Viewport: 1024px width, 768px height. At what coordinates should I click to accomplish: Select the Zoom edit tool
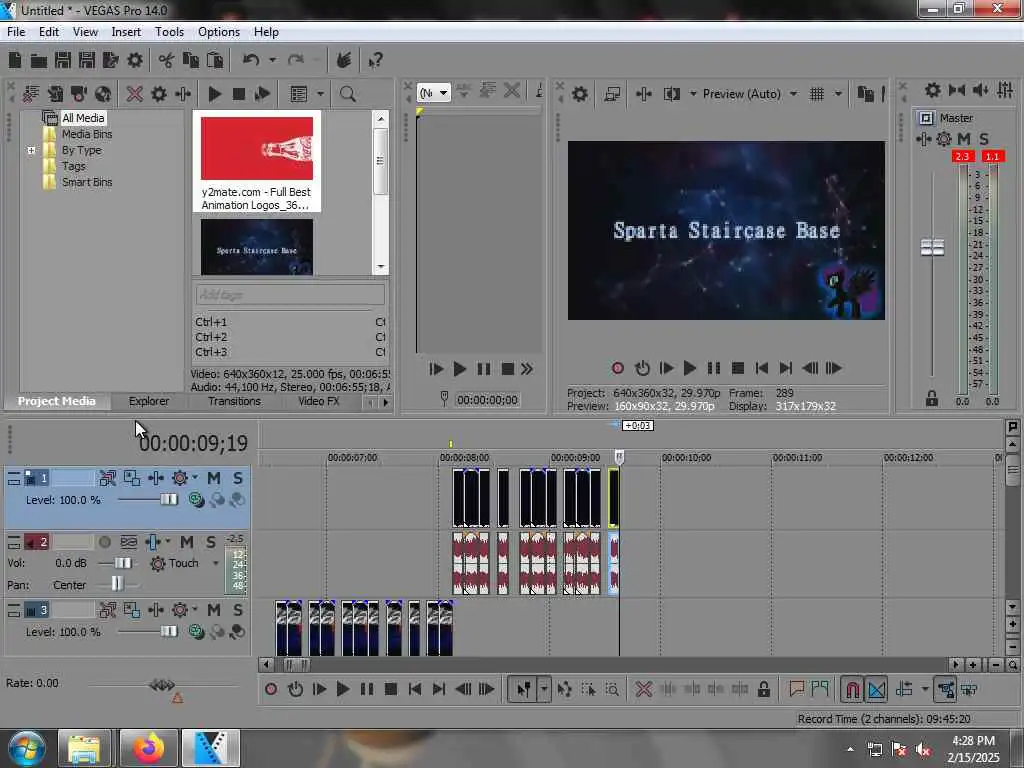[x=612, y=689]
